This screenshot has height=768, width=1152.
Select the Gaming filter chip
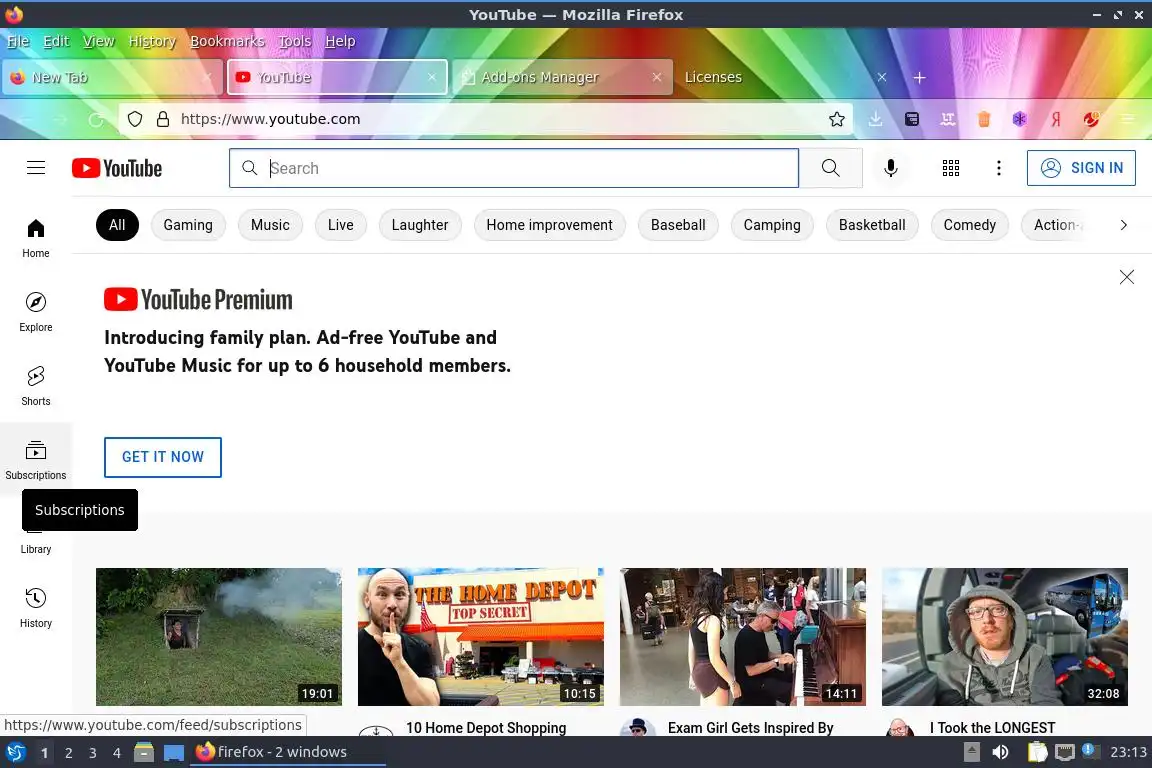pos(188,225)
